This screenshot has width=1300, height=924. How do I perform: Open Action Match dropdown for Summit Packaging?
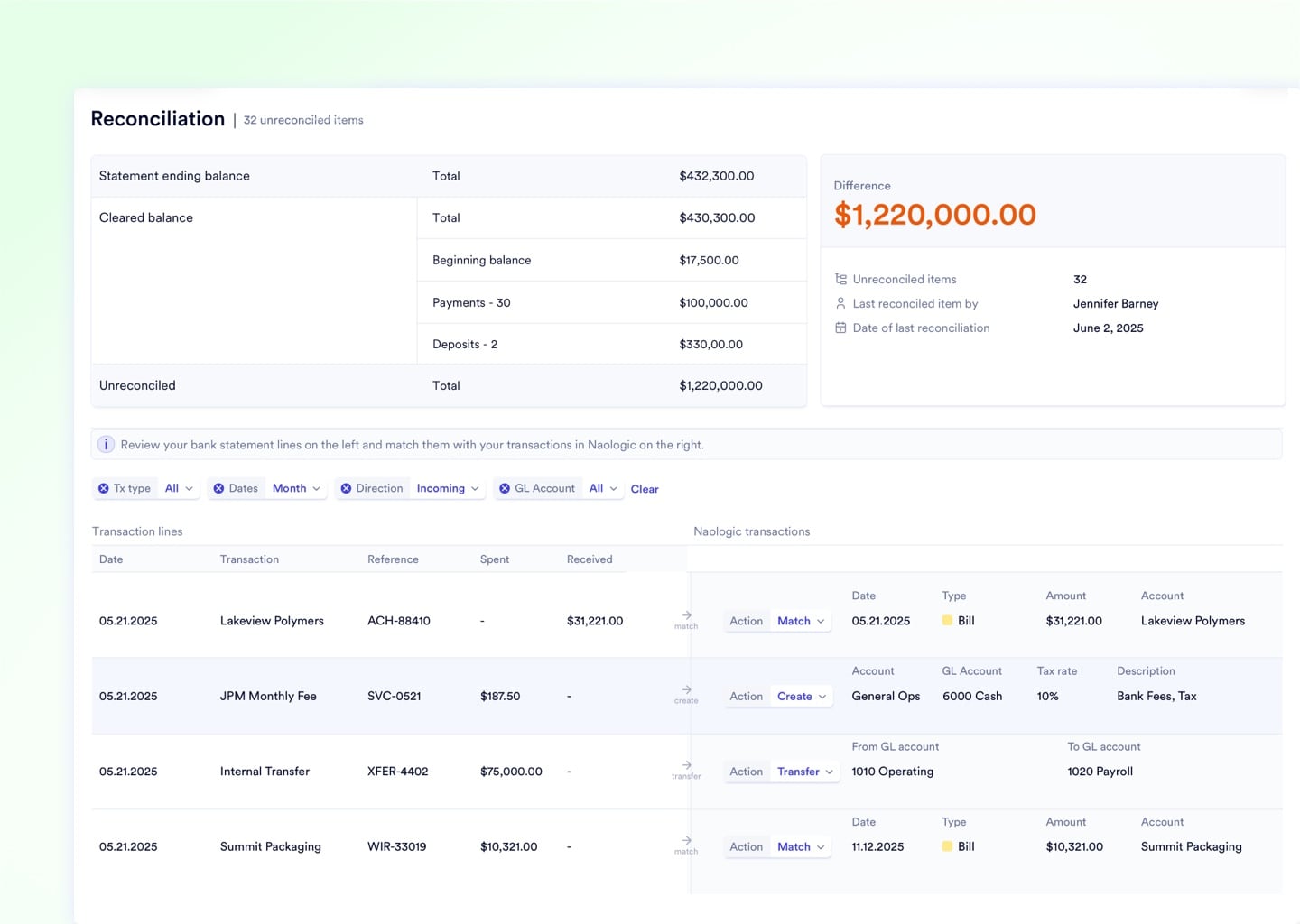801,846
